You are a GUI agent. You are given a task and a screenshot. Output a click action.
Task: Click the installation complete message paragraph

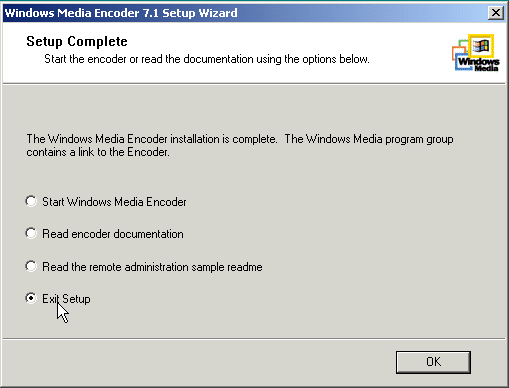(240, 145)
